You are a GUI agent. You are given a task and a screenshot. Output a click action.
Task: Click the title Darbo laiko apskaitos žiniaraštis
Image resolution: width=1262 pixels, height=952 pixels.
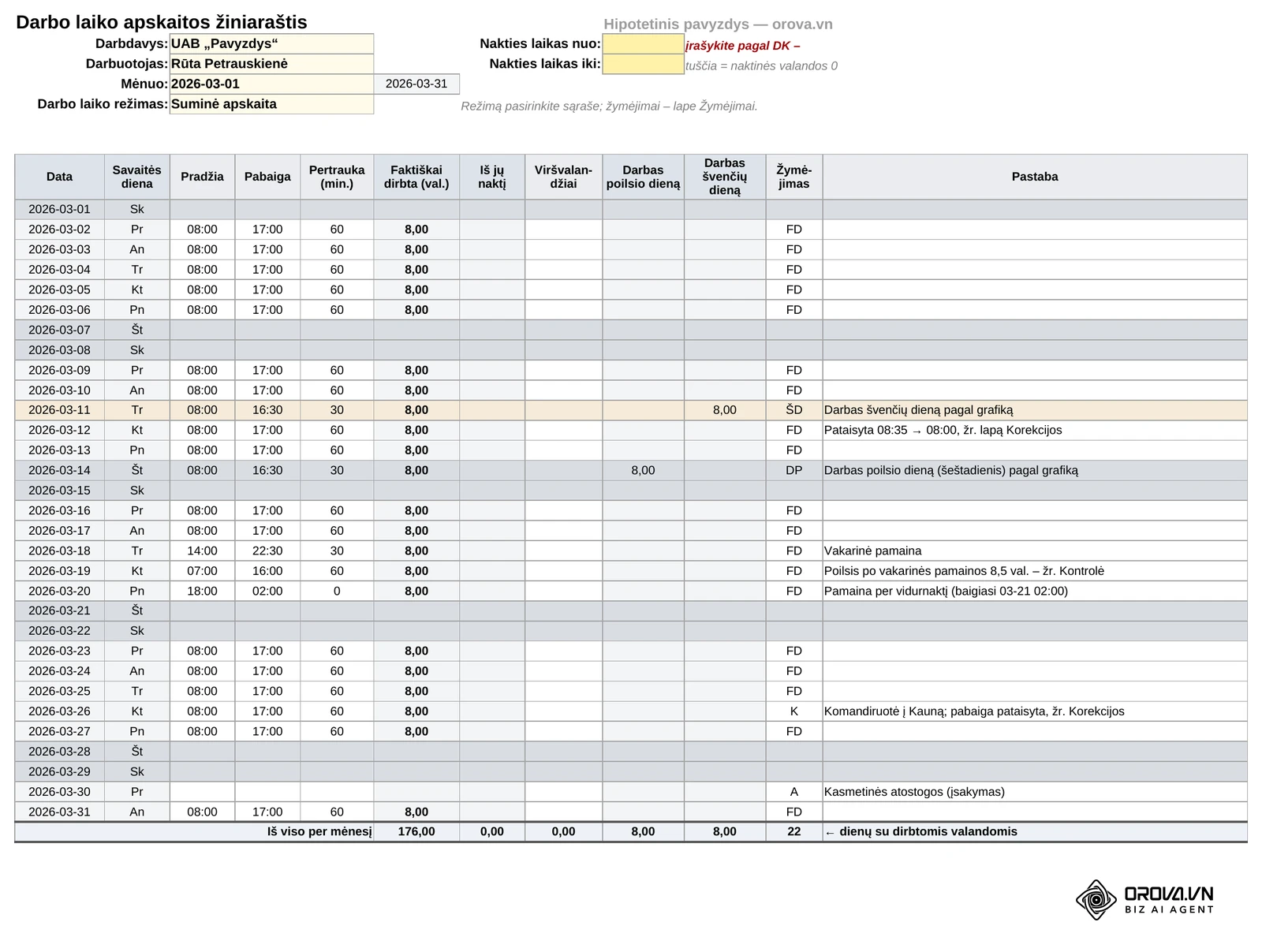pyautogui.click(x=162, y=22)
